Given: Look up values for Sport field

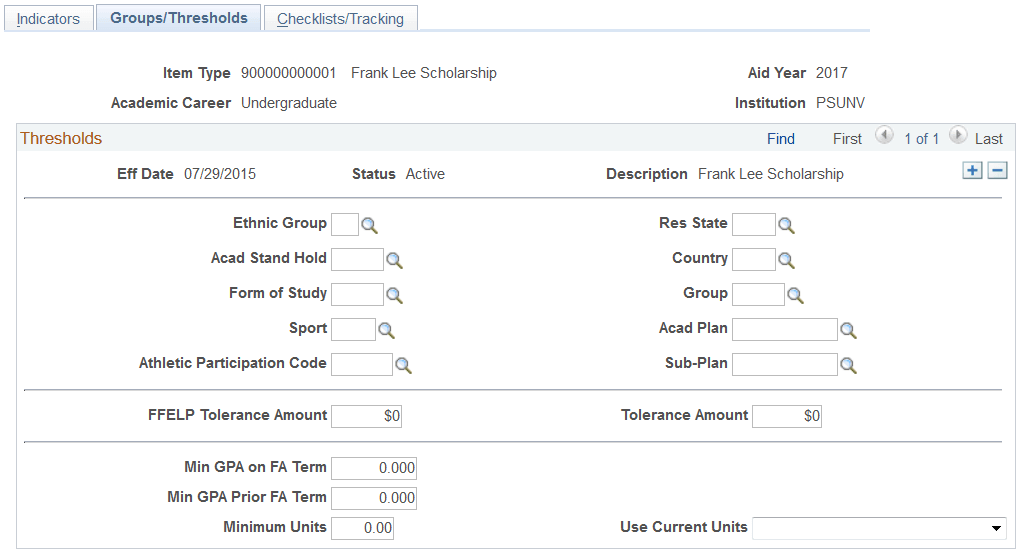Looking at the screenshot, I should click(x=387, y=330).
